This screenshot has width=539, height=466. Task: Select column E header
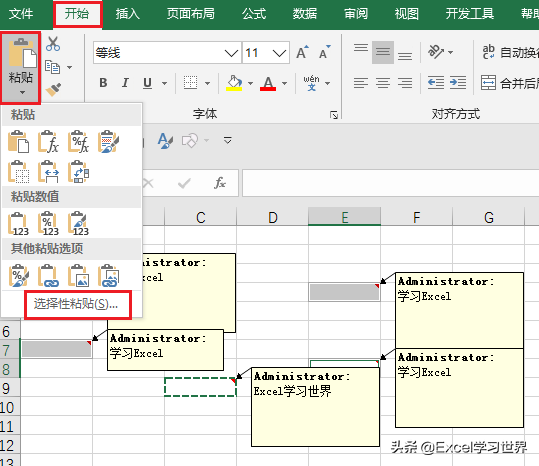point(344,217)
